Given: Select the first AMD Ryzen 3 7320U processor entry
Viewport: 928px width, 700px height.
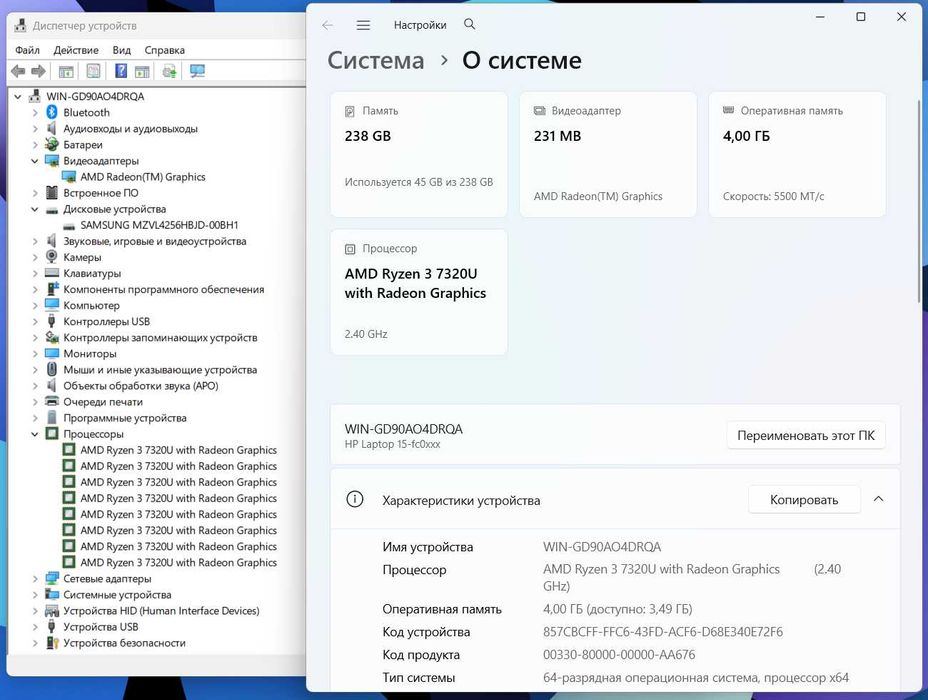Looking at the screenshot, I should click(178, 450).
